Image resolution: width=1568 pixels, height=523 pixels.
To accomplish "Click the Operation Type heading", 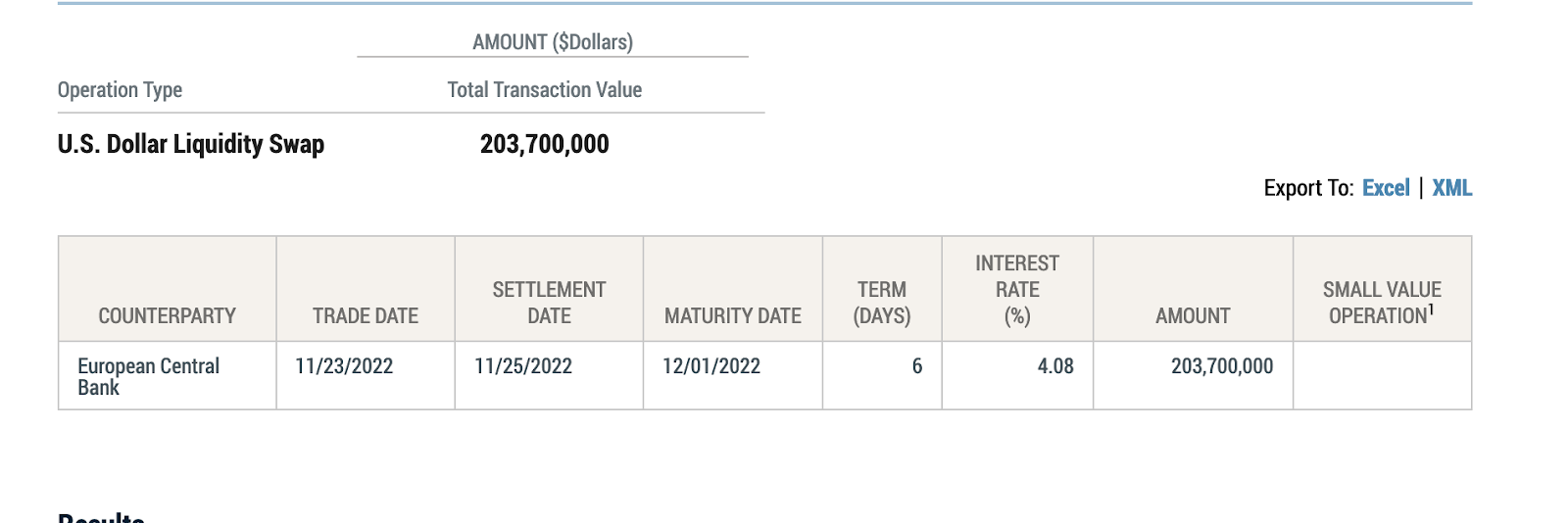I will [120, 90].
